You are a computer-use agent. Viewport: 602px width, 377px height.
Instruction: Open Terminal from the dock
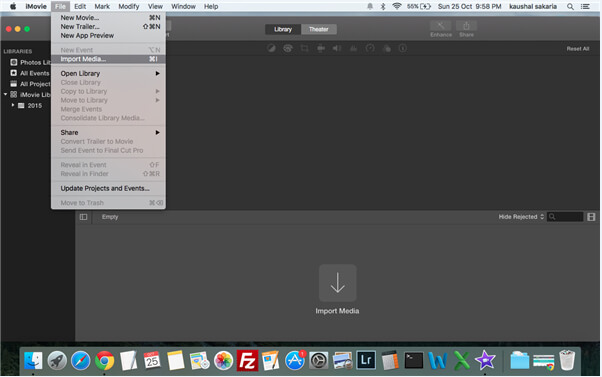click(x=414, y=361)
